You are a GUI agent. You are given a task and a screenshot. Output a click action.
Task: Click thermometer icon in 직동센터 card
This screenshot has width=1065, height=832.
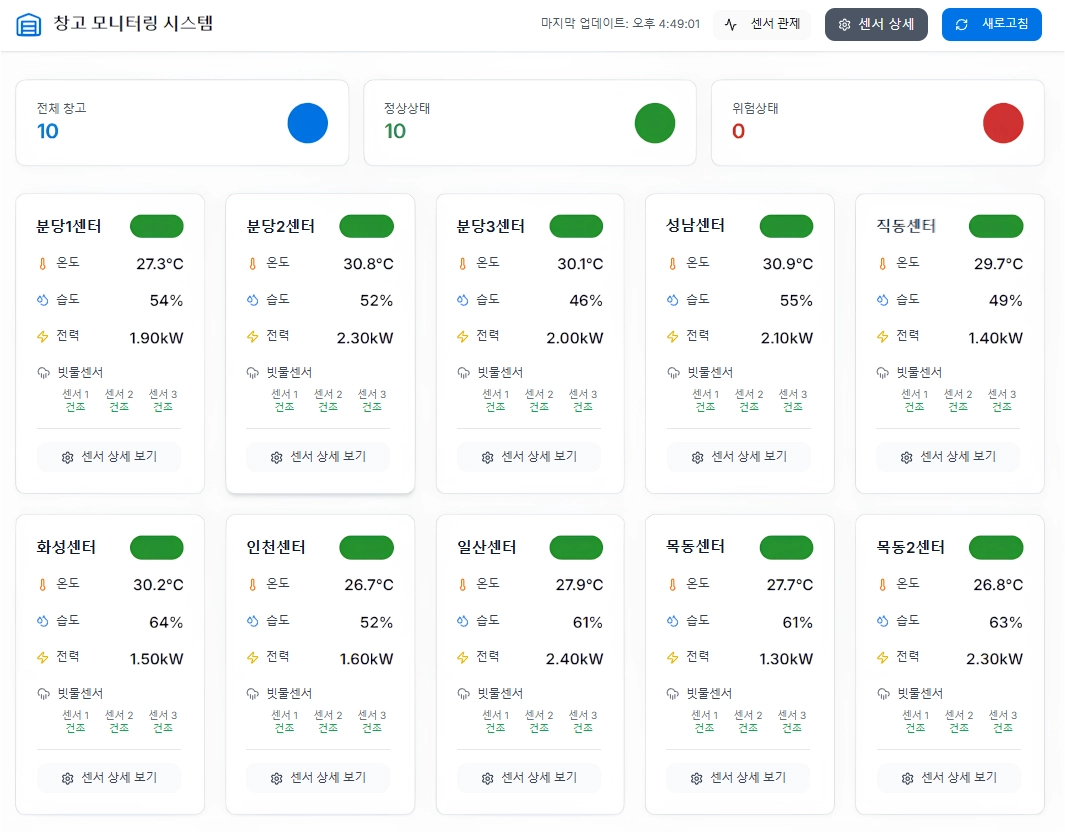(x=883, y=264)
